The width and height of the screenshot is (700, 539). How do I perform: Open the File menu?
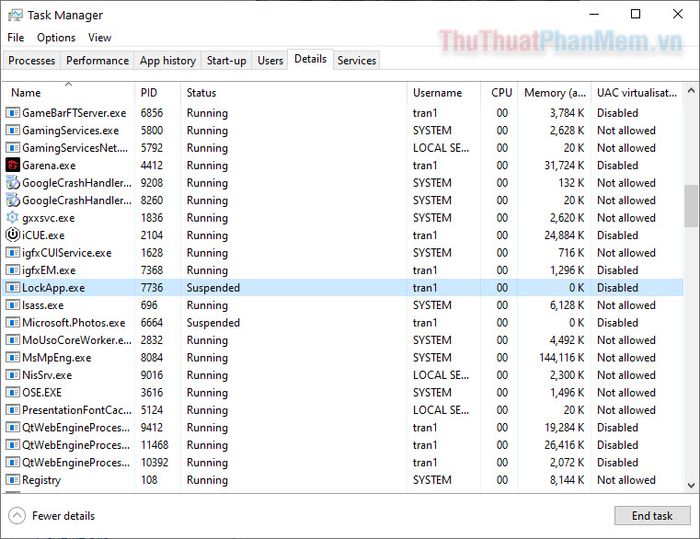click(16, 38)
